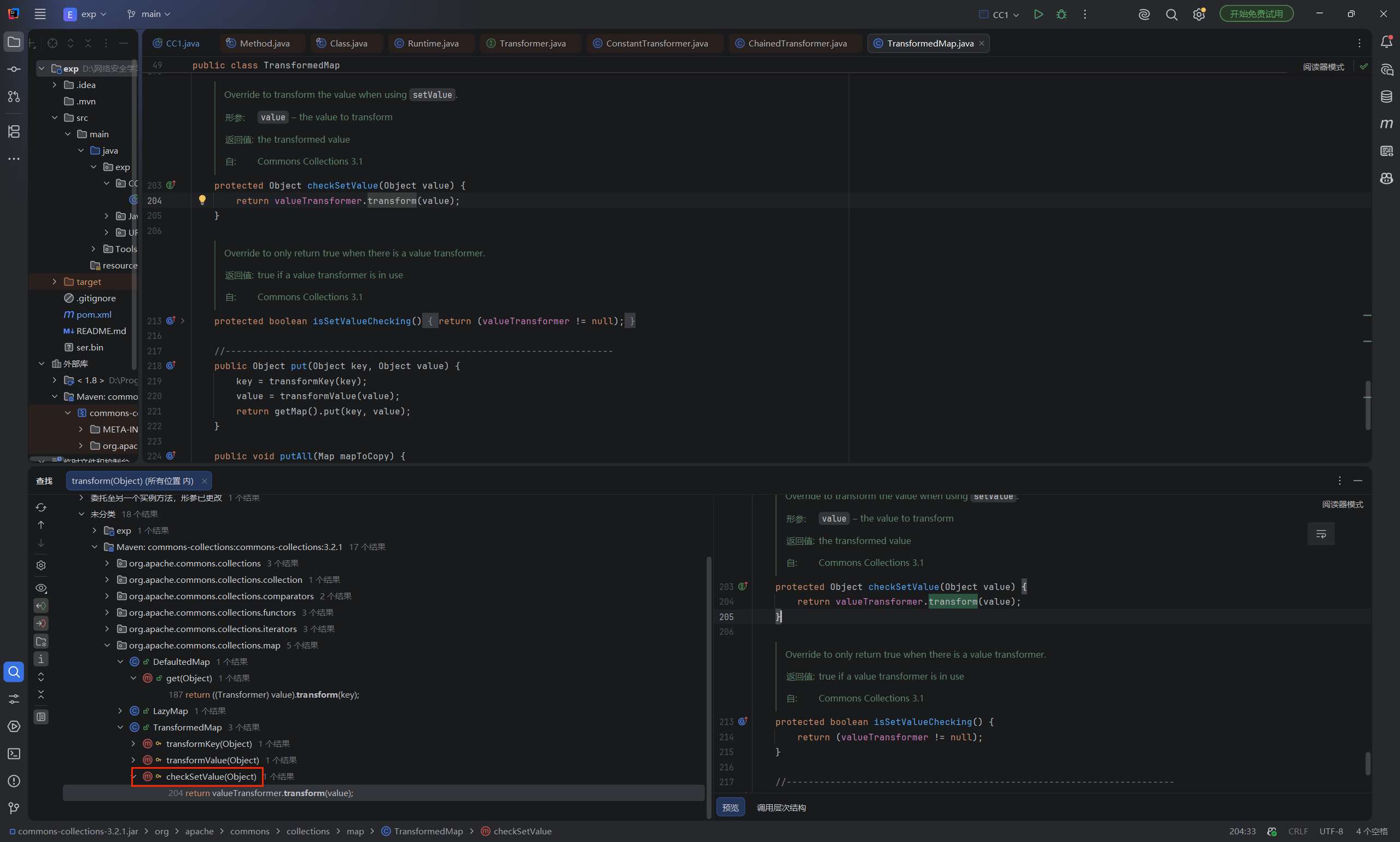Click TransformedMap in the breadcrumb bar
The image size is (1400, 842).
(428, 831)
